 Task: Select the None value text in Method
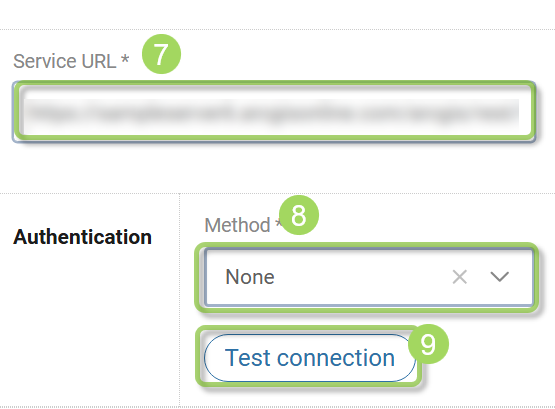coord(250,277)
